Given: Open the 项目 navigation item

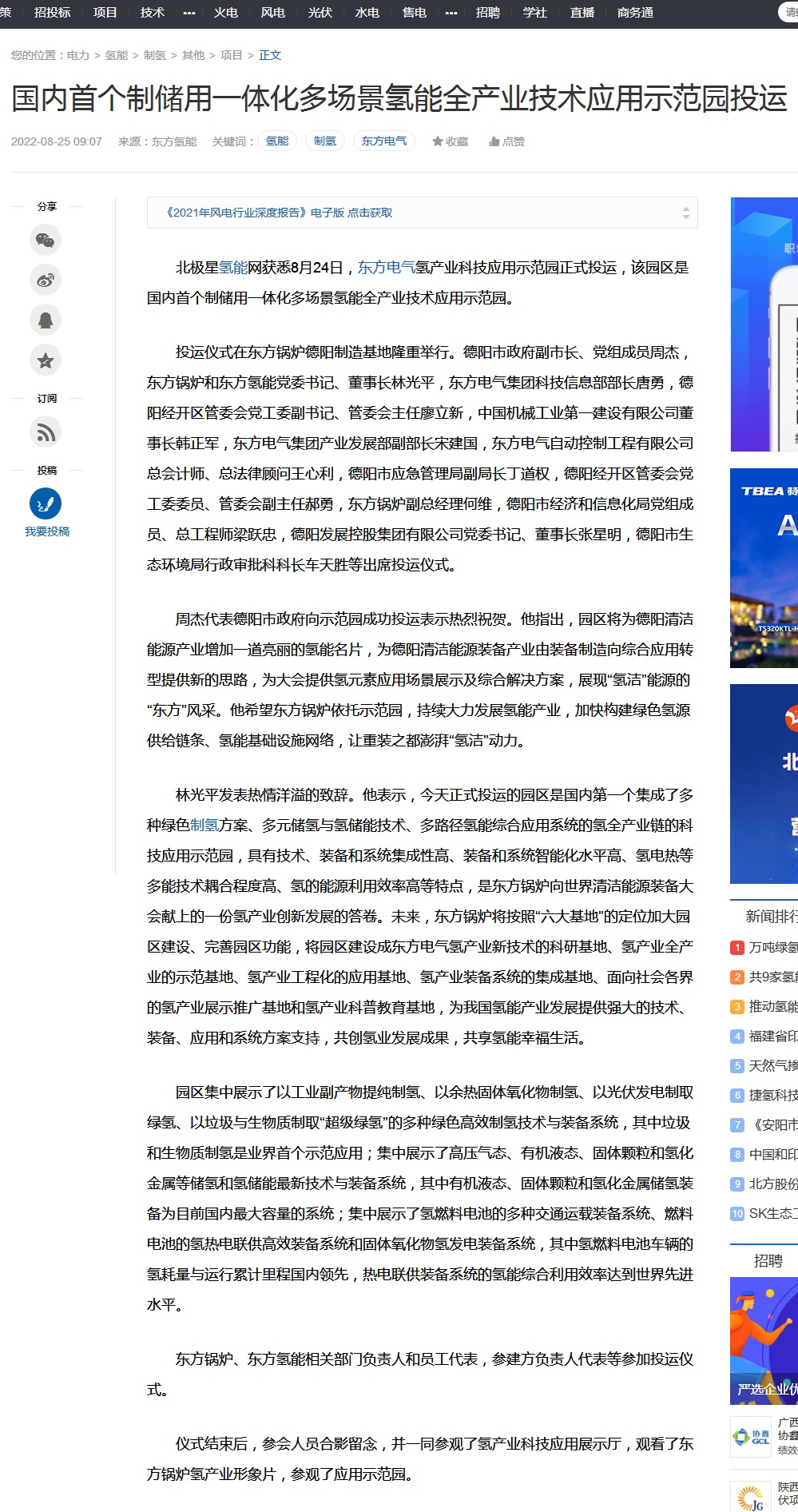Looking at the screenshot, I should click(105, 13).
